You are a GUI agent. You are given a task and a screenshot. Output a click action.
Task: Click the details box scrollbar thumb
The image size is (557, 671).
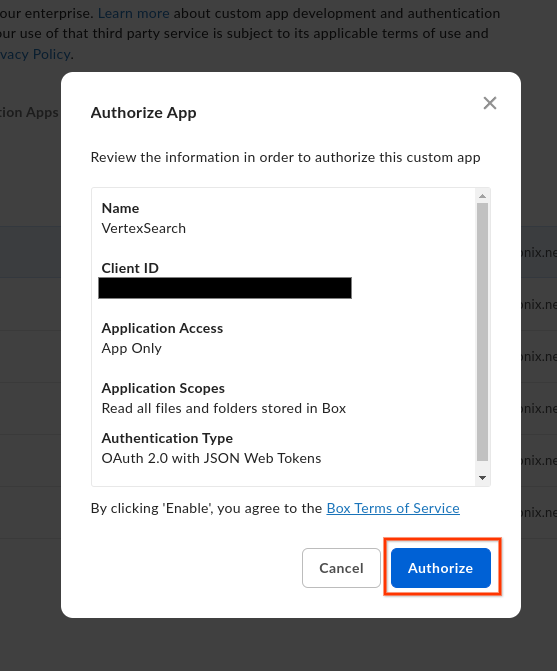coord(482,332)
